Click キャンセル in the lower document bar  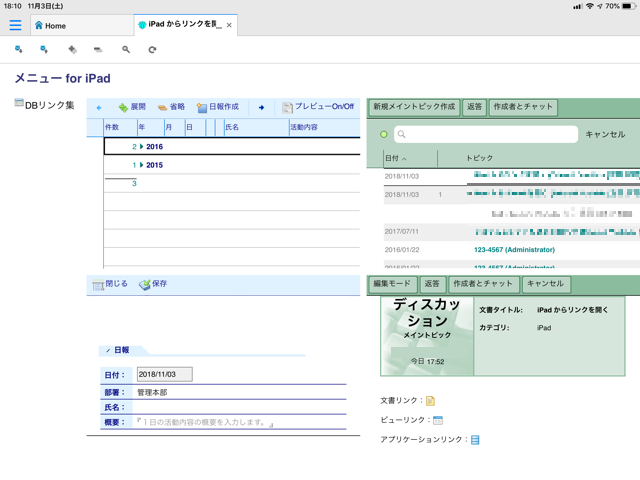point(546,284)
